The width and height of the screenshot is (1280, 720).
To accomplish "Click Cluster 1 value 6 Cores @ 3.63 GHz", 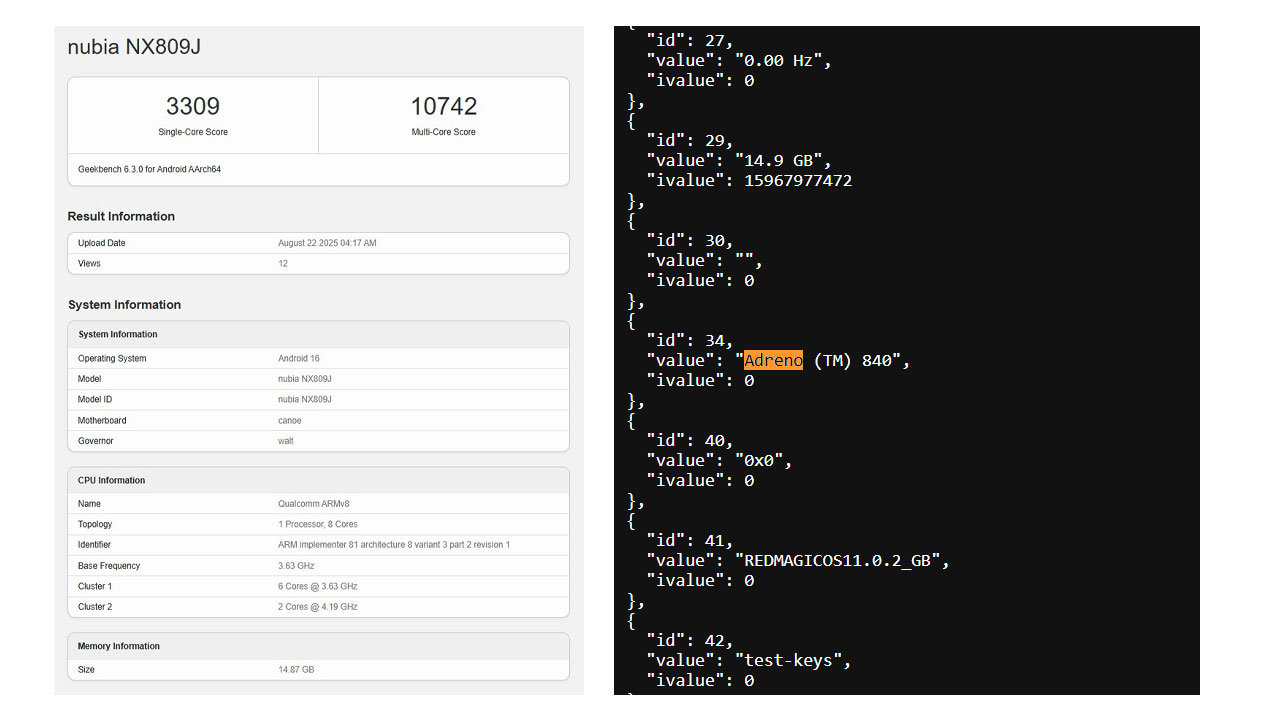I will point(318,586).
